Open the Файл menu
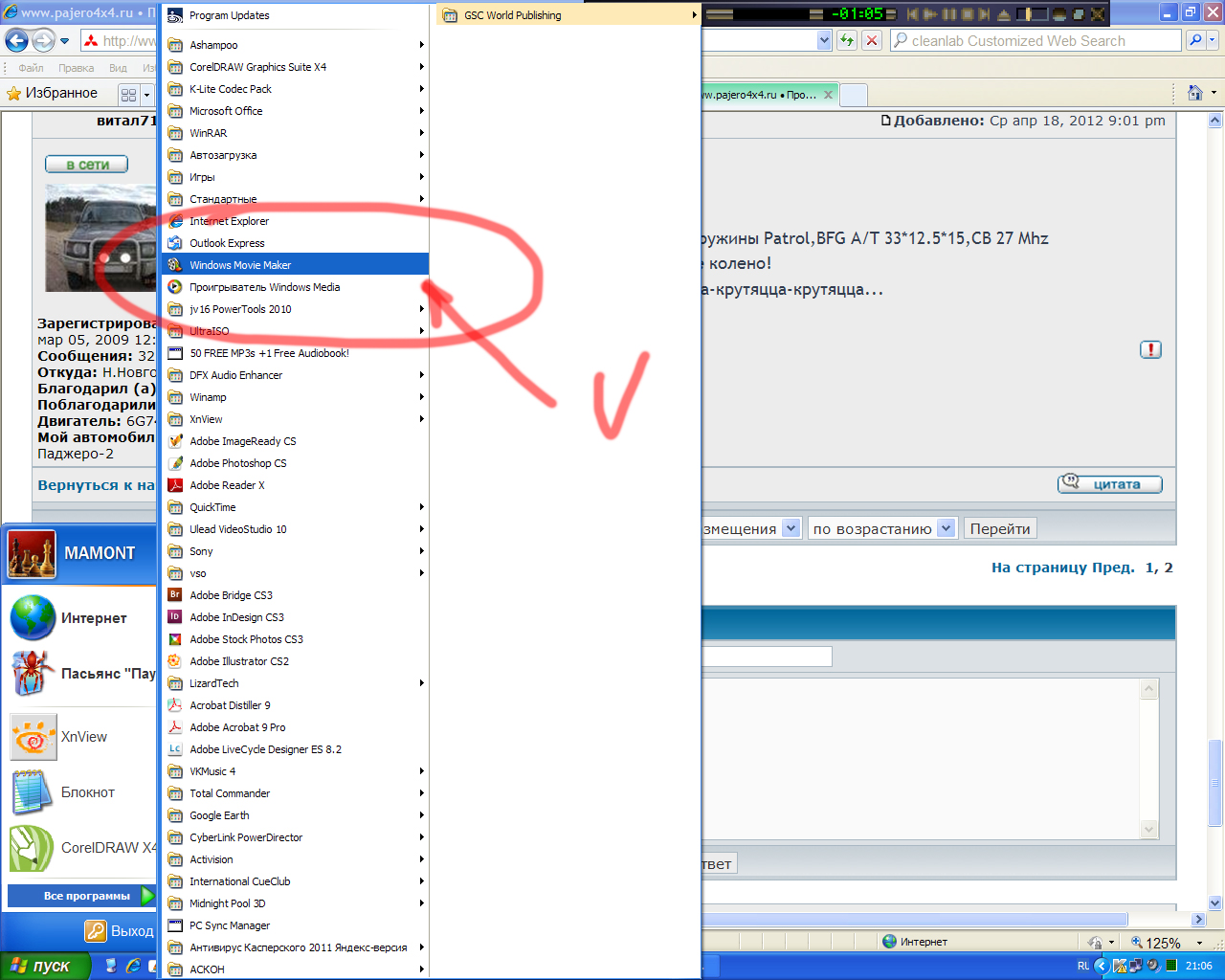1225x980 pixels. (31, 68)
